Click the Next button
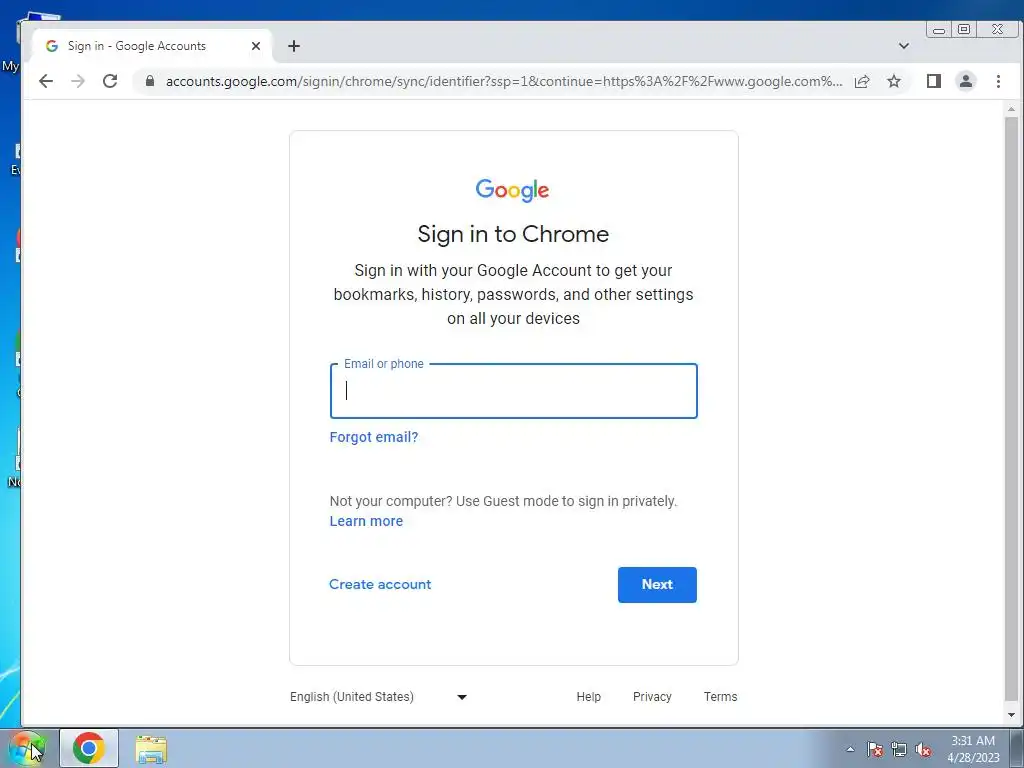The height and width of the screenshot is (768, 1024). point(657,584)
